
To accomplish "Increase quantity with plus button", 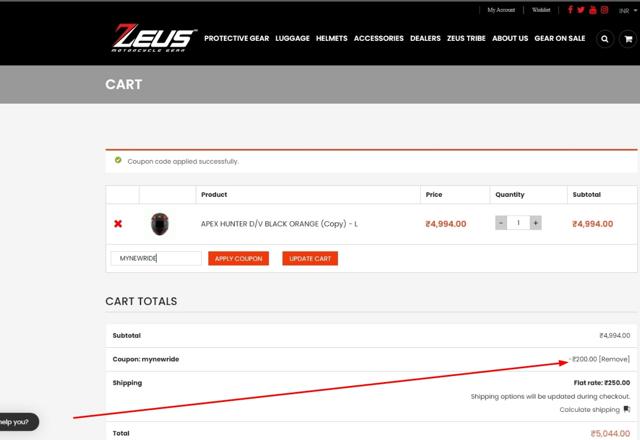I will point(536,223).
